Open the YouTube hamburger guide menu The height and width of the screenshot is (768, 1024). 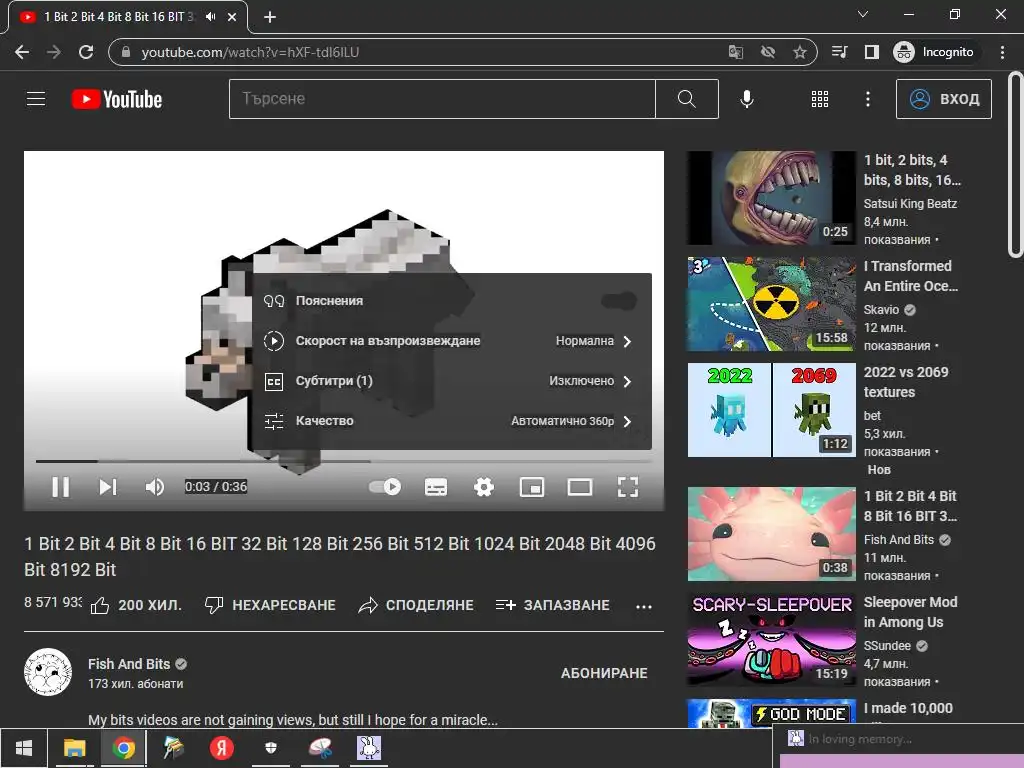[x=36, y=99]
